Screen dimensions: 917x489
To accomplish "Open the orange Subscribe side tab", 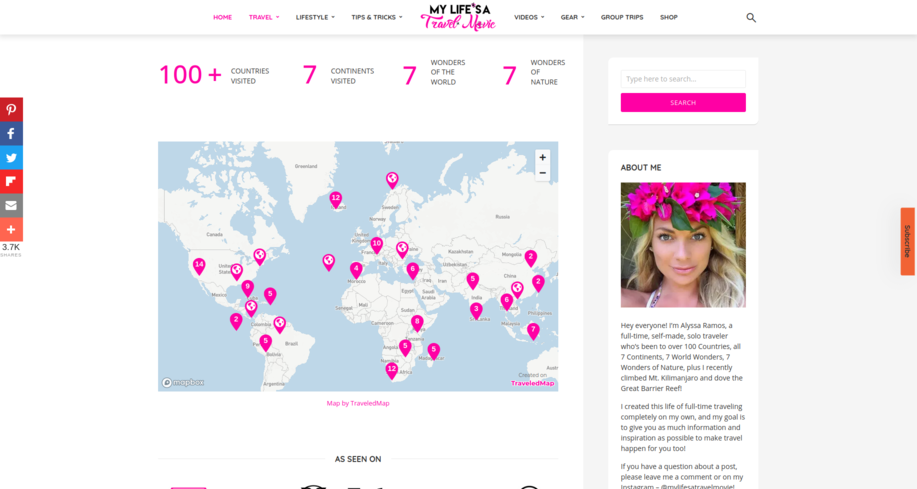I will coord(907,241).
